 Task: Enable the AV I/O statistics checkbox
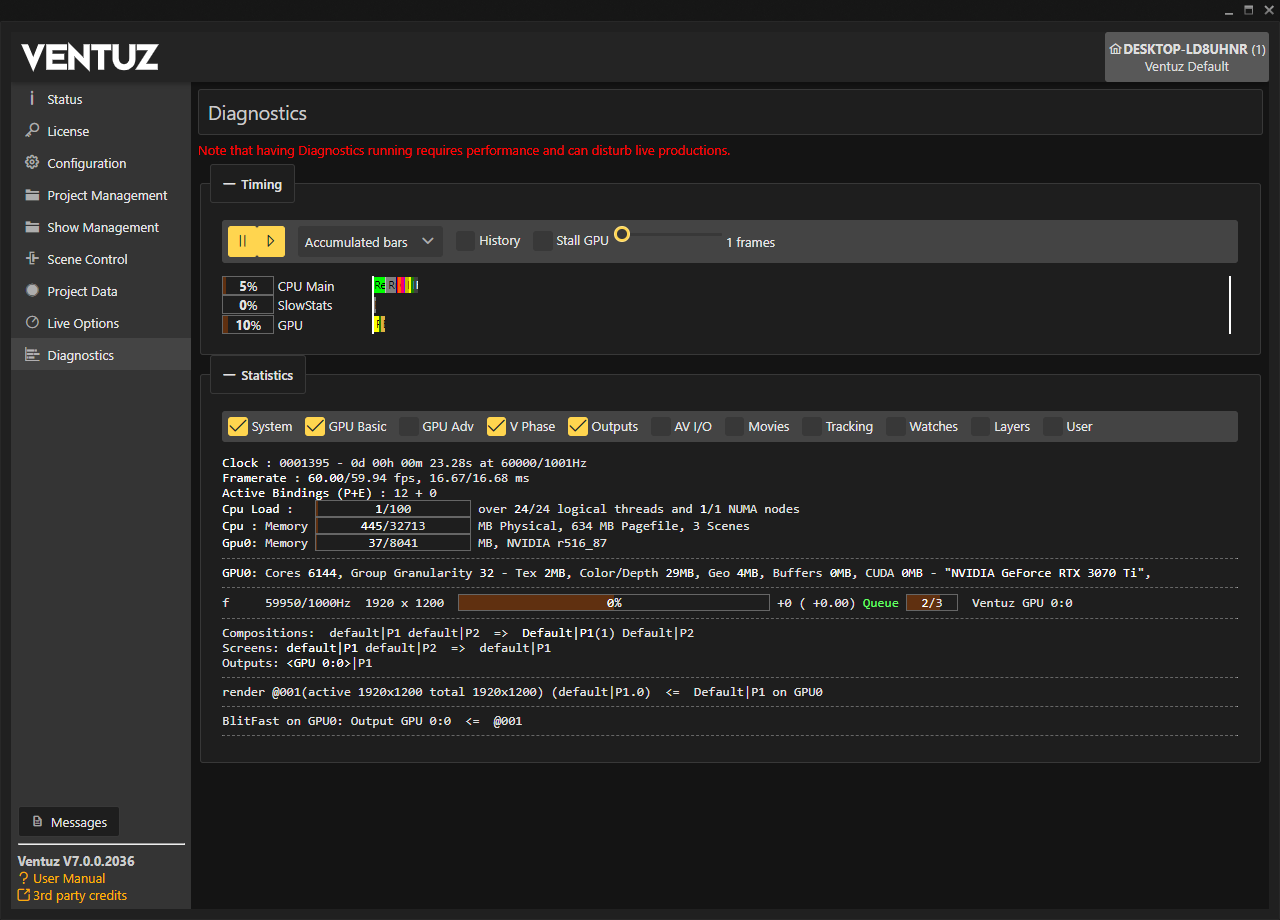coord(661,426)
